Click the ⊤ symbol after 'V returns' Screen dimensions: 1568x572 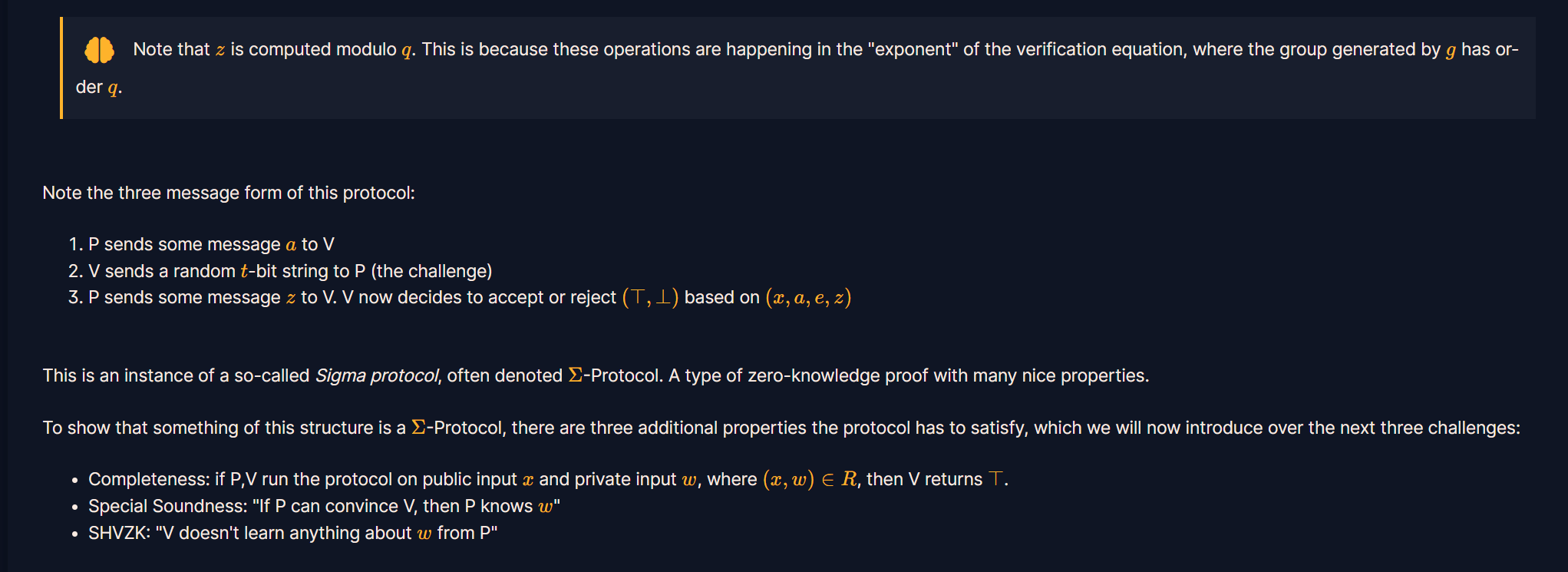[995, 479]
